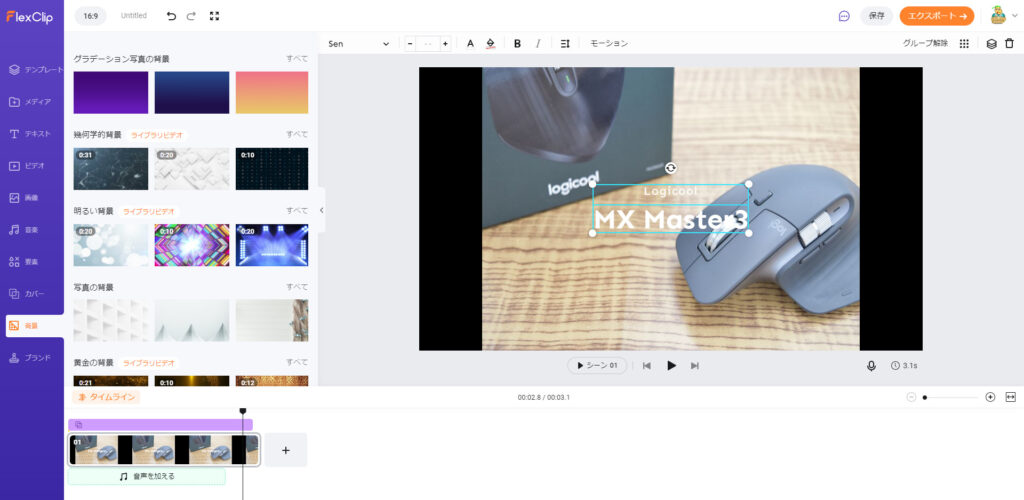Toggle italic formatting

point(538,44)
